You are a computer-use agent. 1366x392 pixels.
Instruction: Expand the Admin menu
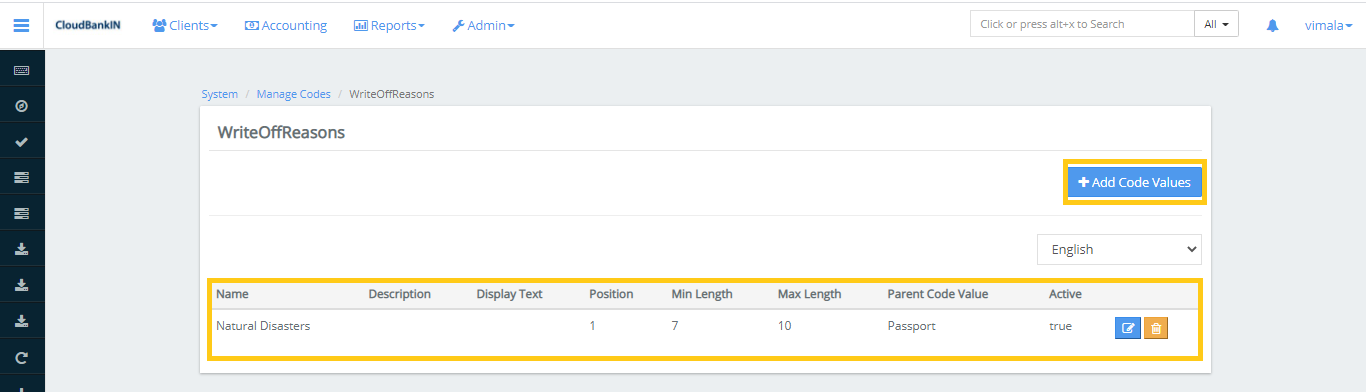tap(483, 25)
